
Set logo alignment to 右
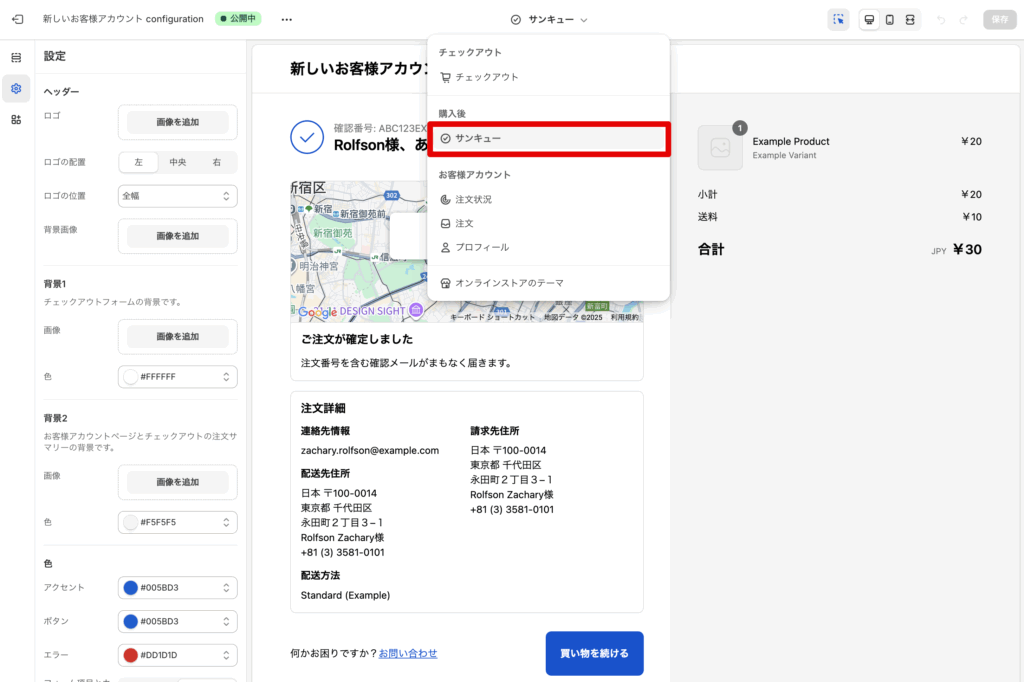217,162
